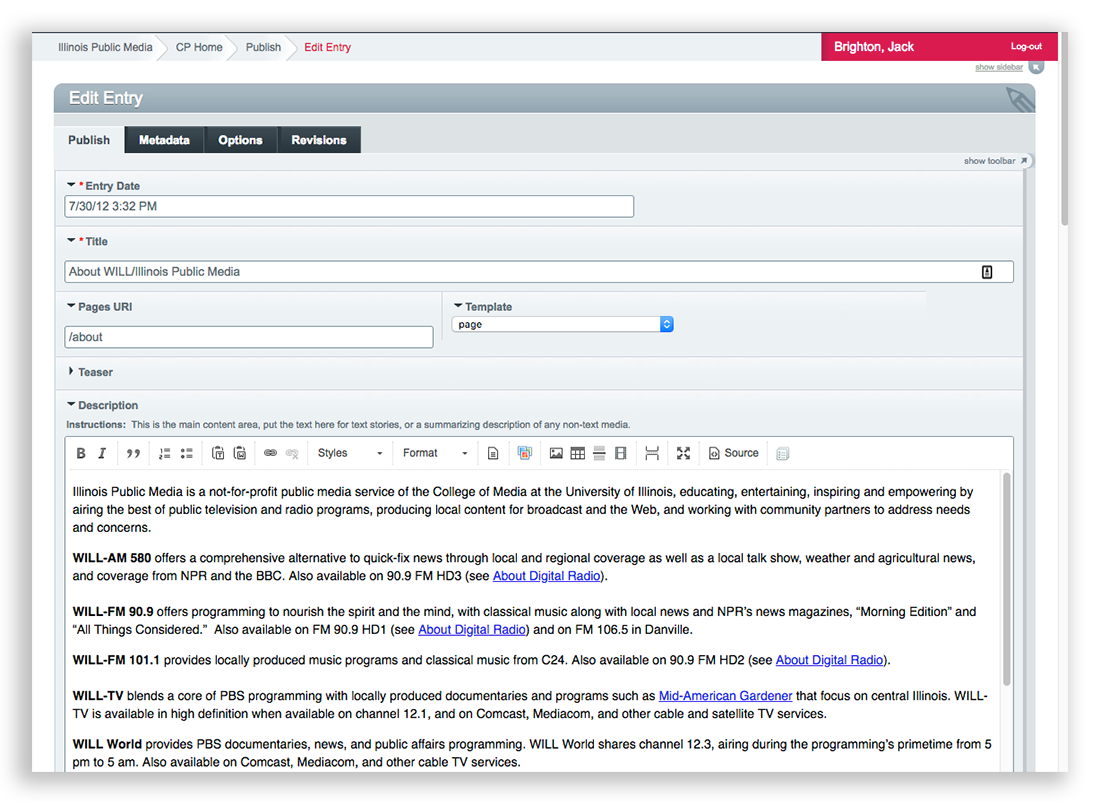Go to Illinois Public Media breadcrumb
The height and width of the screenshot is (804, 1100).
[105, 47]
